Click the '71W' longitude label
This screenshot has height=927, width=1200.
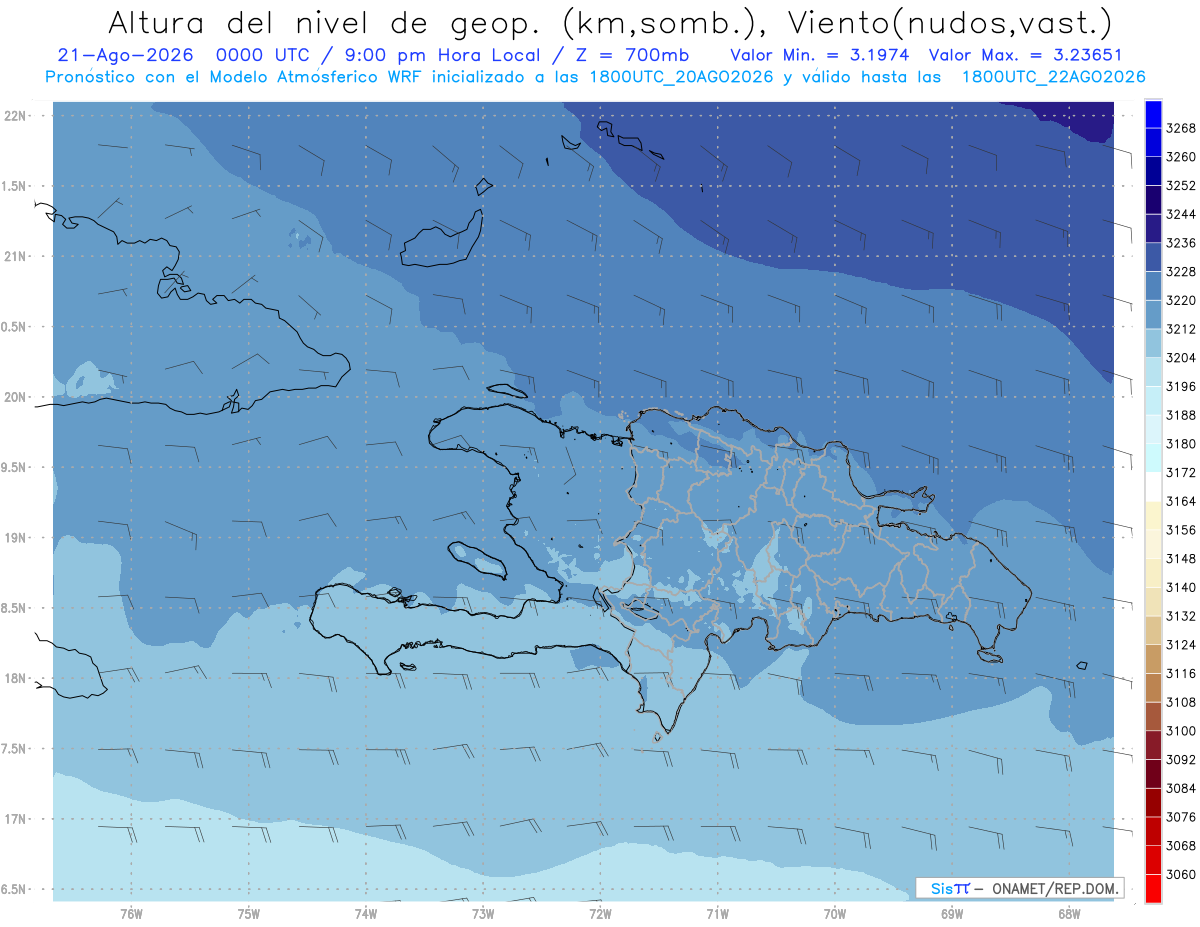tap(717, 913)
